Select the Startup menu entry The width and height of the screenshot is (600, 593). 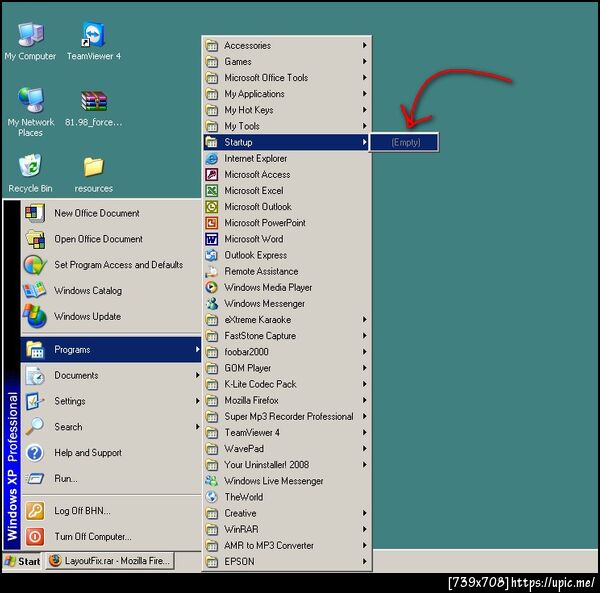pyautogui.click(x=287, y=142)
